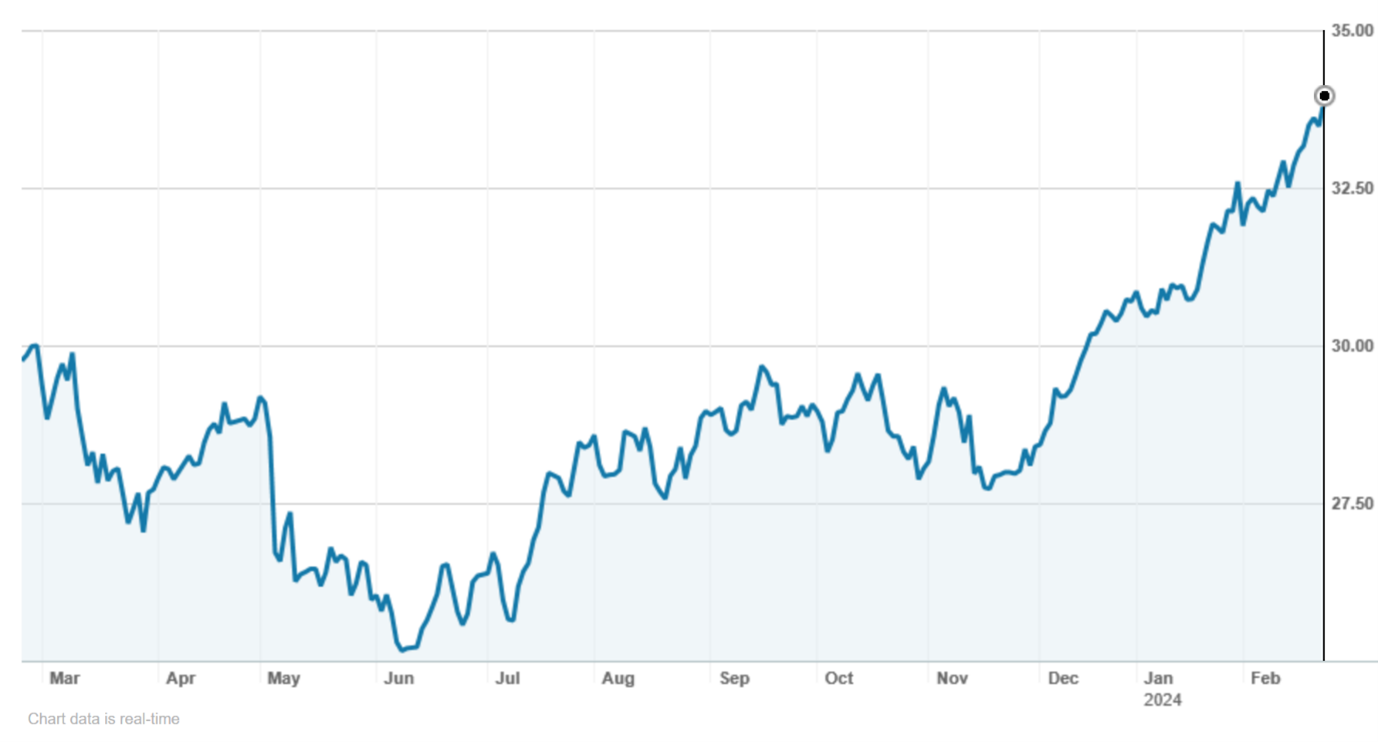Image resolution: width=1378 pixels, height=742 pixels.
Task: Select the Apr month label
Action: tap(181, 679)
